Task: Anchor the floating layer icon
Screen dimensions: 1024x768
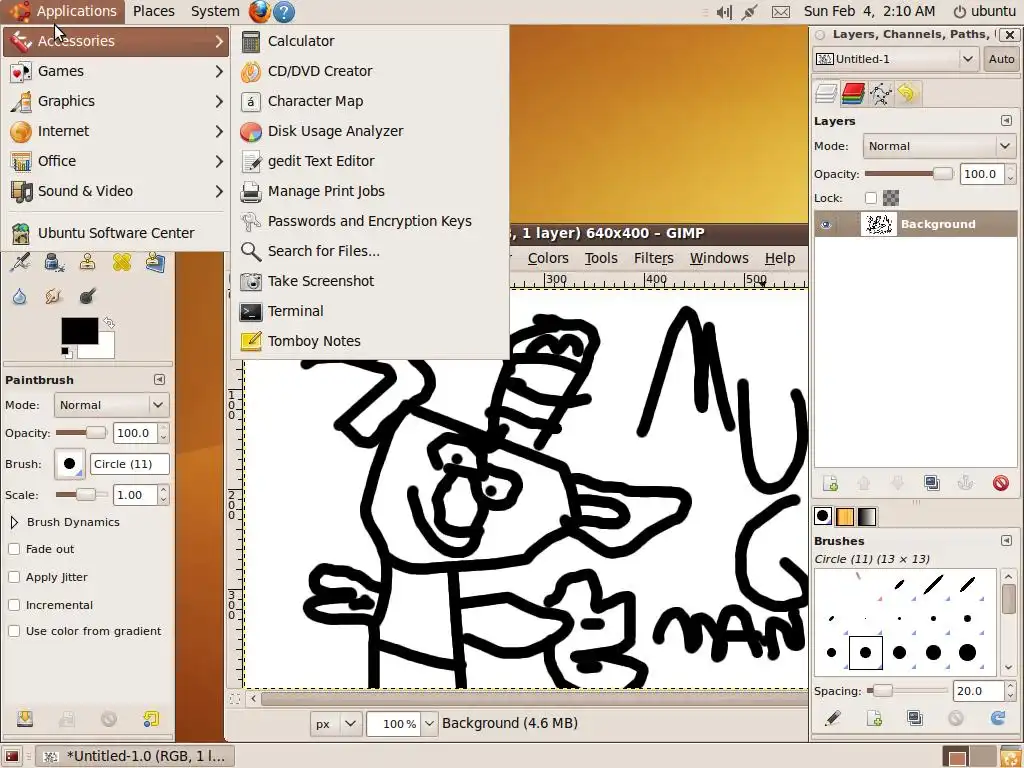Action: (x=965, y=483)
